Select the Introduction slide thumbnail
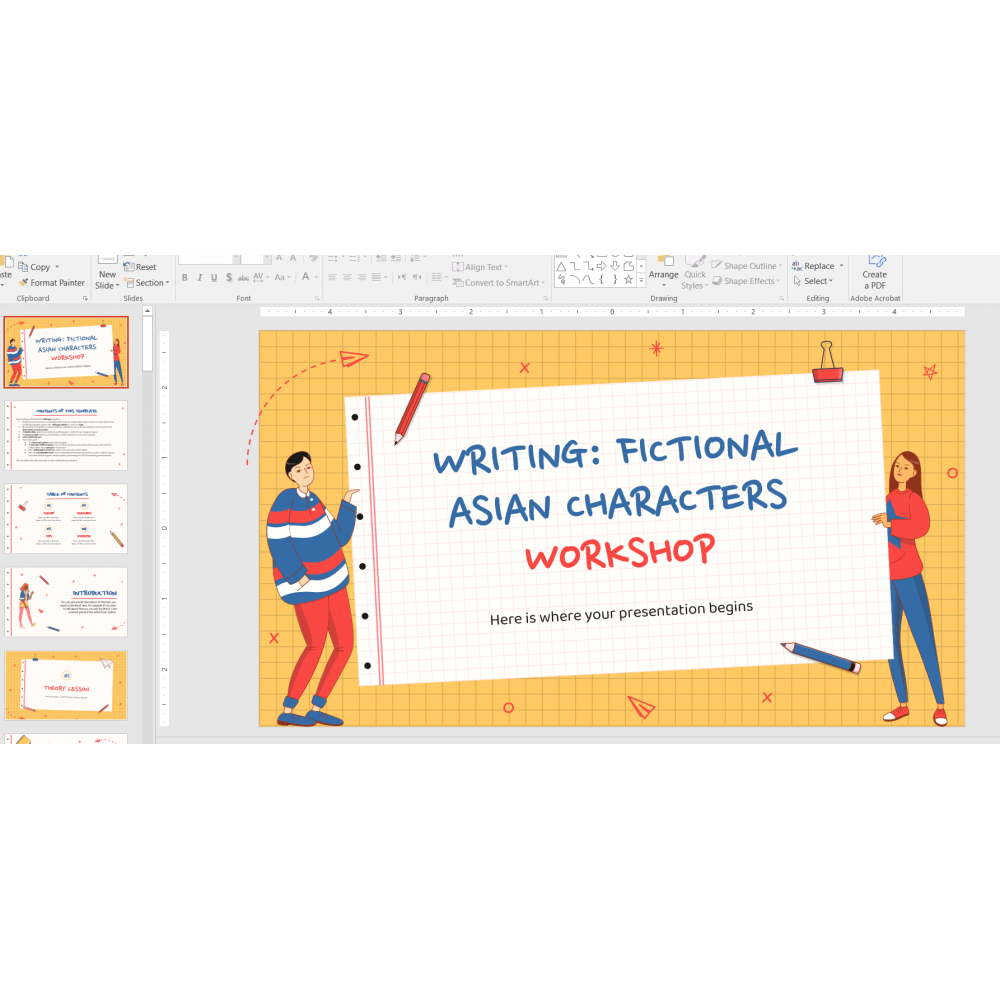This screenshot has height=1000, width=1000. (x=67, y=602)
